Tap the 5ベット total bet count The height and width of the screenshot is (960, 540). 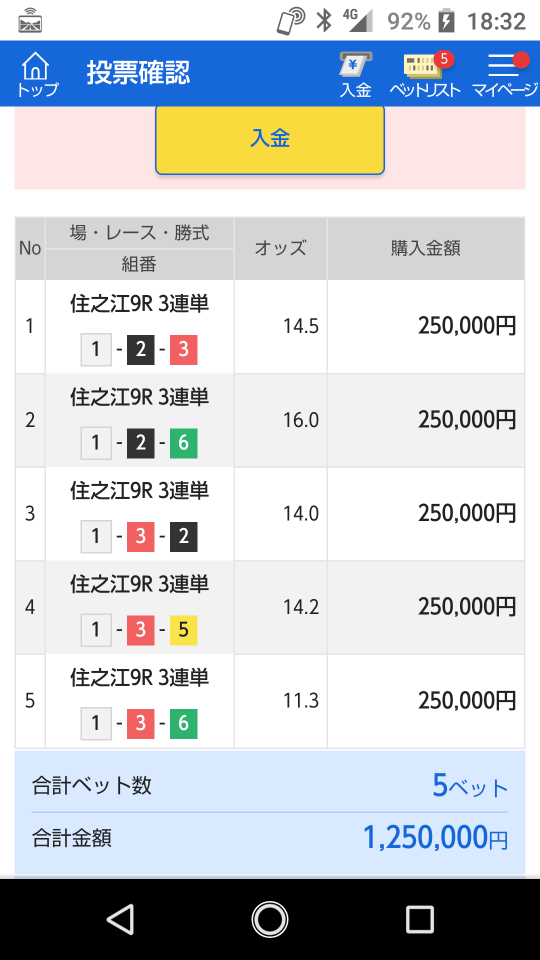(470, 786)
